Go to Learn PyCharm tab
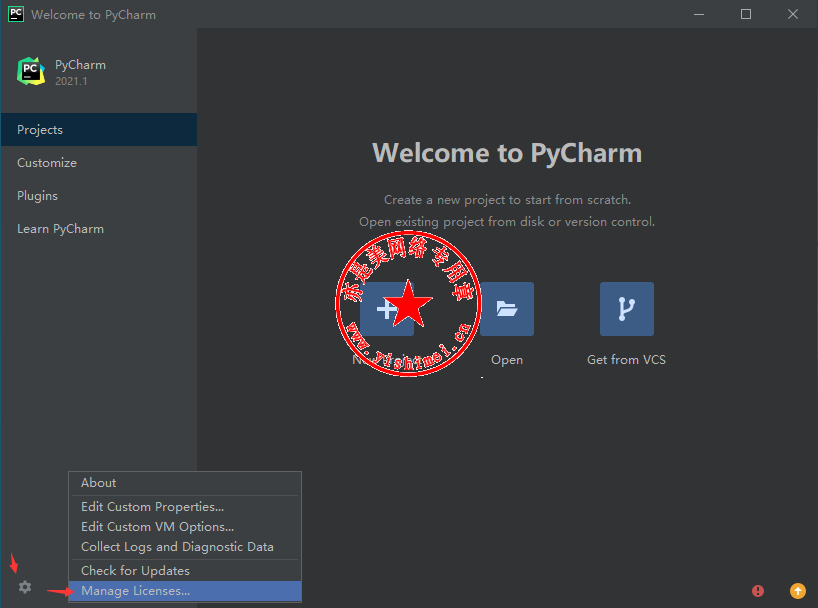Screen dimensions: 818x608 [99, 229]
